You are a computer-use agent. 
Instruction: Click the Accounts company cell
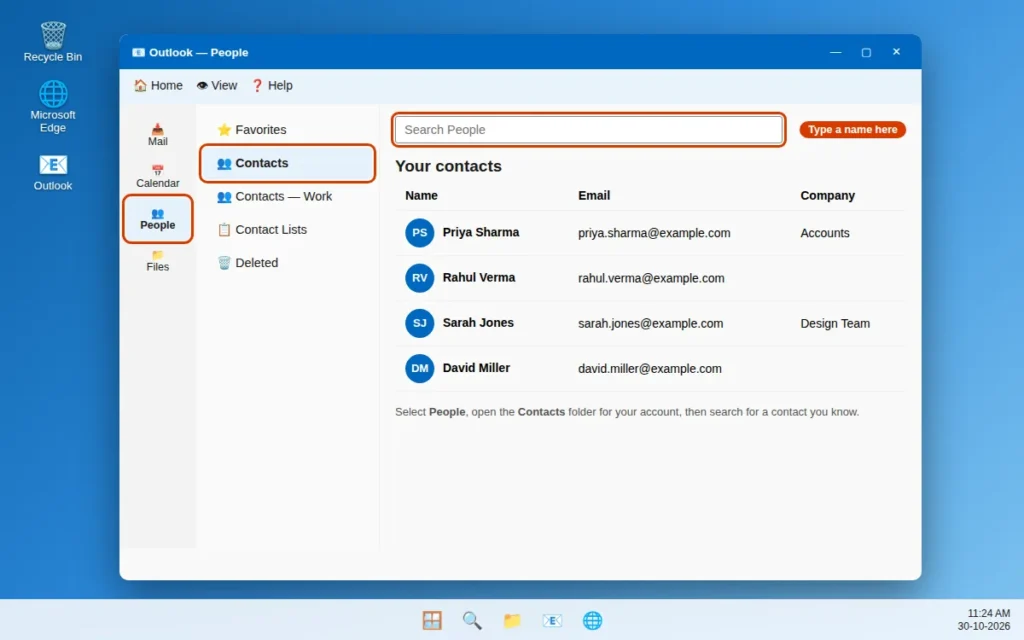[825, 233]
